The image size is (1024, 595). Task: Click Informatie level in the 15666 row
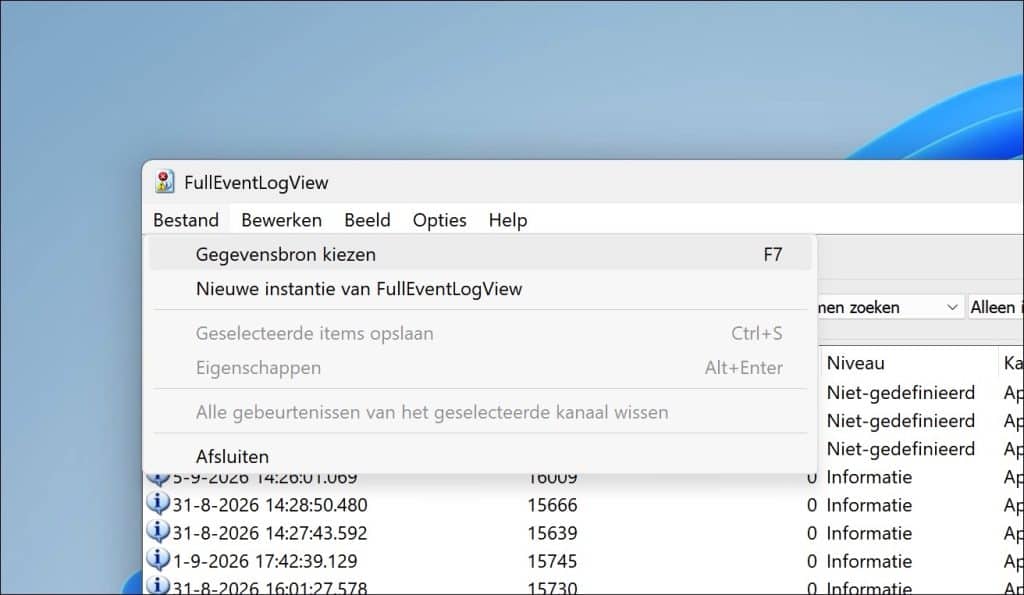click(869, 505)
